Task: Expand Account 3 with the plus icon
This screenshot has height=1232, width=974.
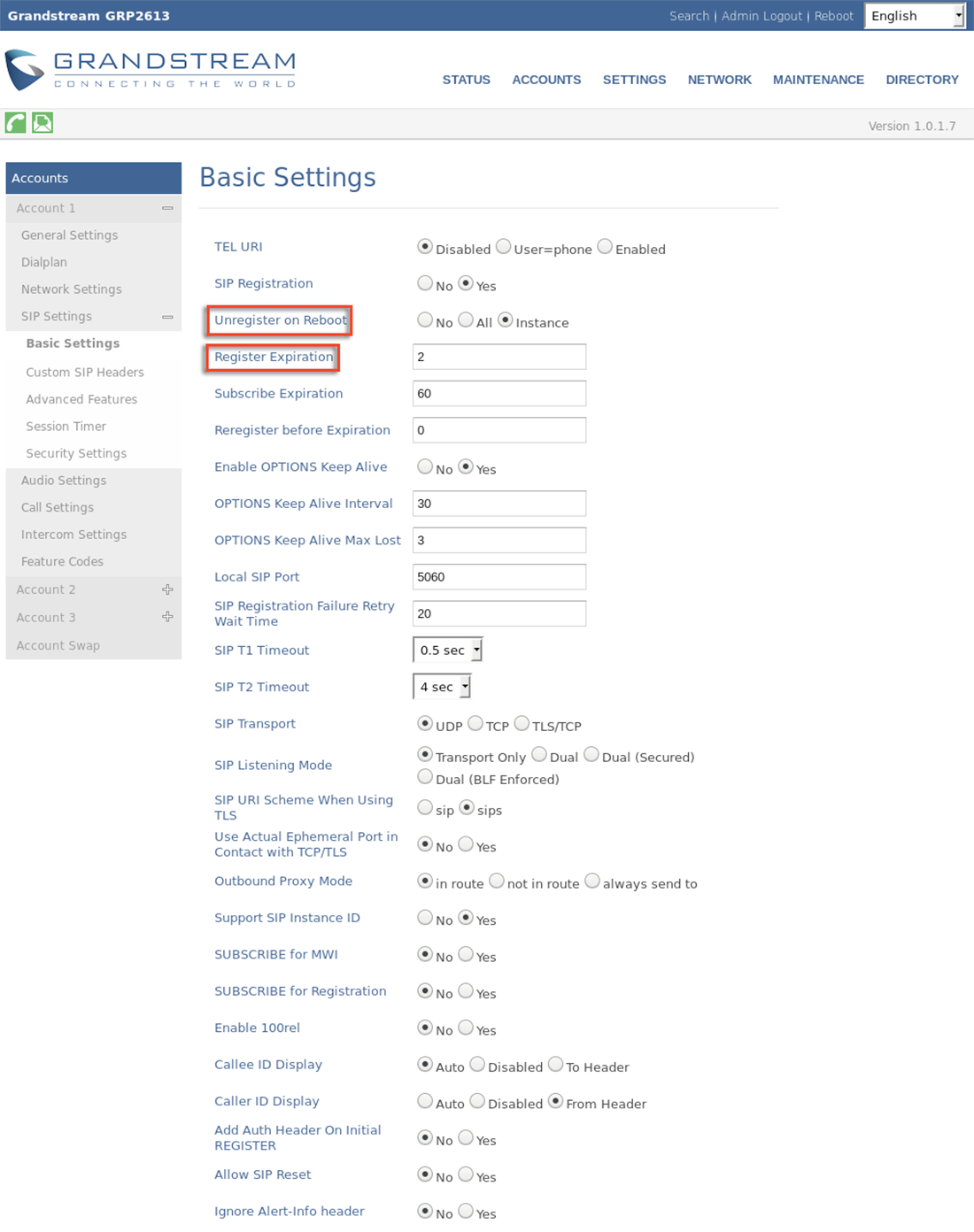Action: coord(167,617)
